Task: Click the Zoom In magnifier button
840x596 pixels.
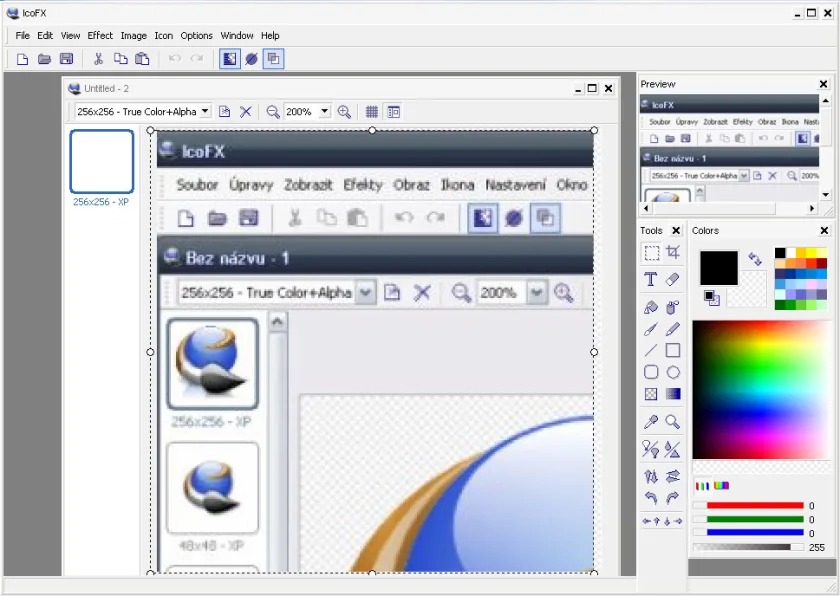Action: tap(344, 112)
